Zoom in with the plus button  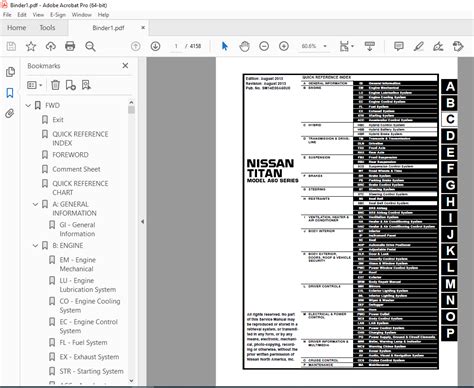coord(284,46)
